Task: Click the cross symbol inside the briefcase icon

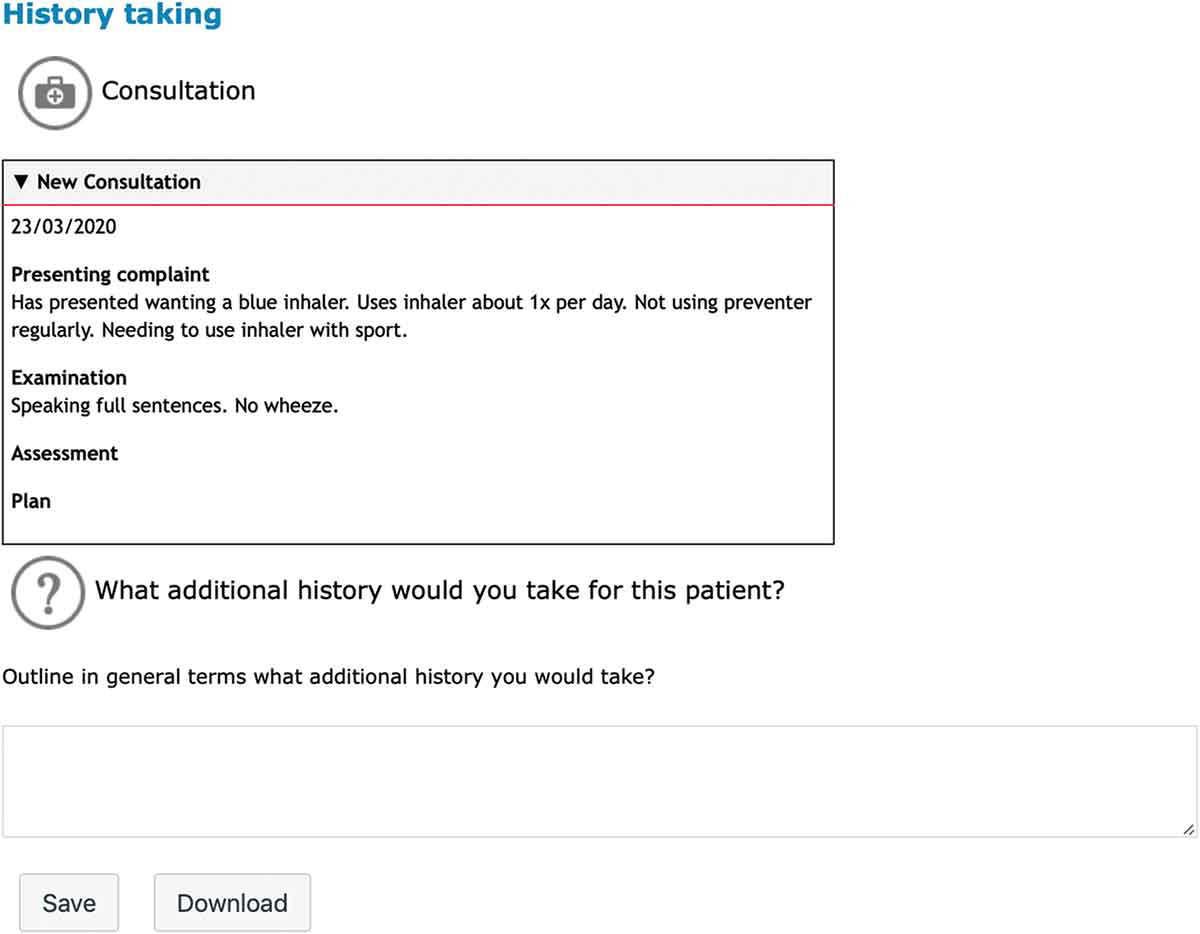Action: (54, 96)
